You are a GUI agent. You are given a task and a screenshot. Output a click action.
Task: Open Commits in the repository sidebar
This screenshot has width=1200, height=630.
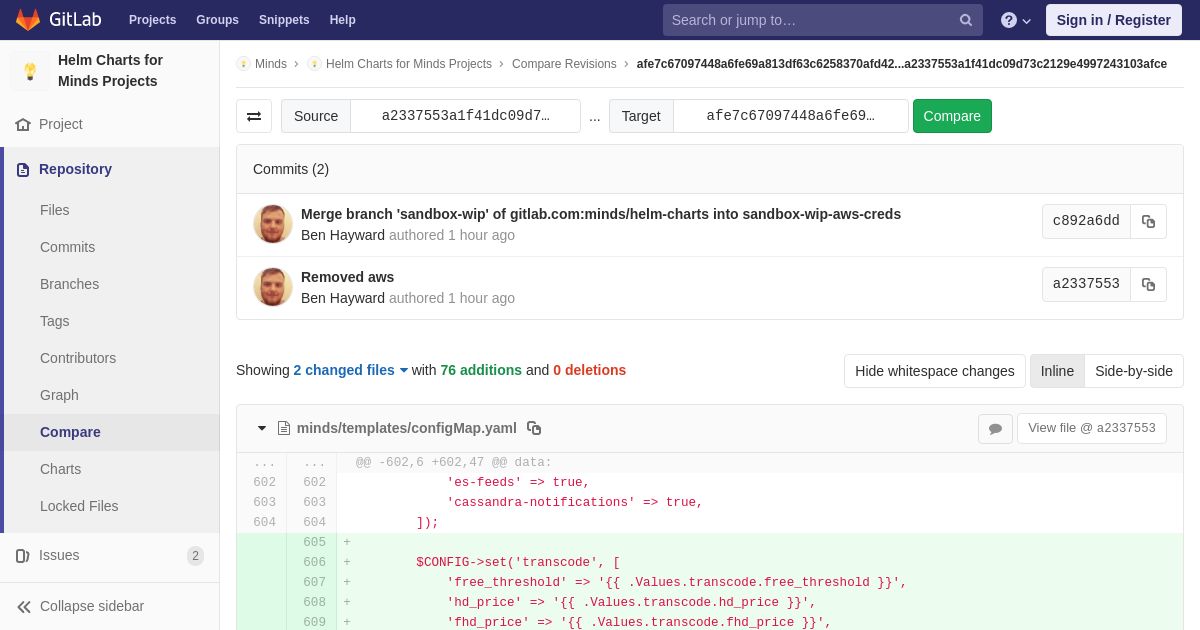pos(68,247)
